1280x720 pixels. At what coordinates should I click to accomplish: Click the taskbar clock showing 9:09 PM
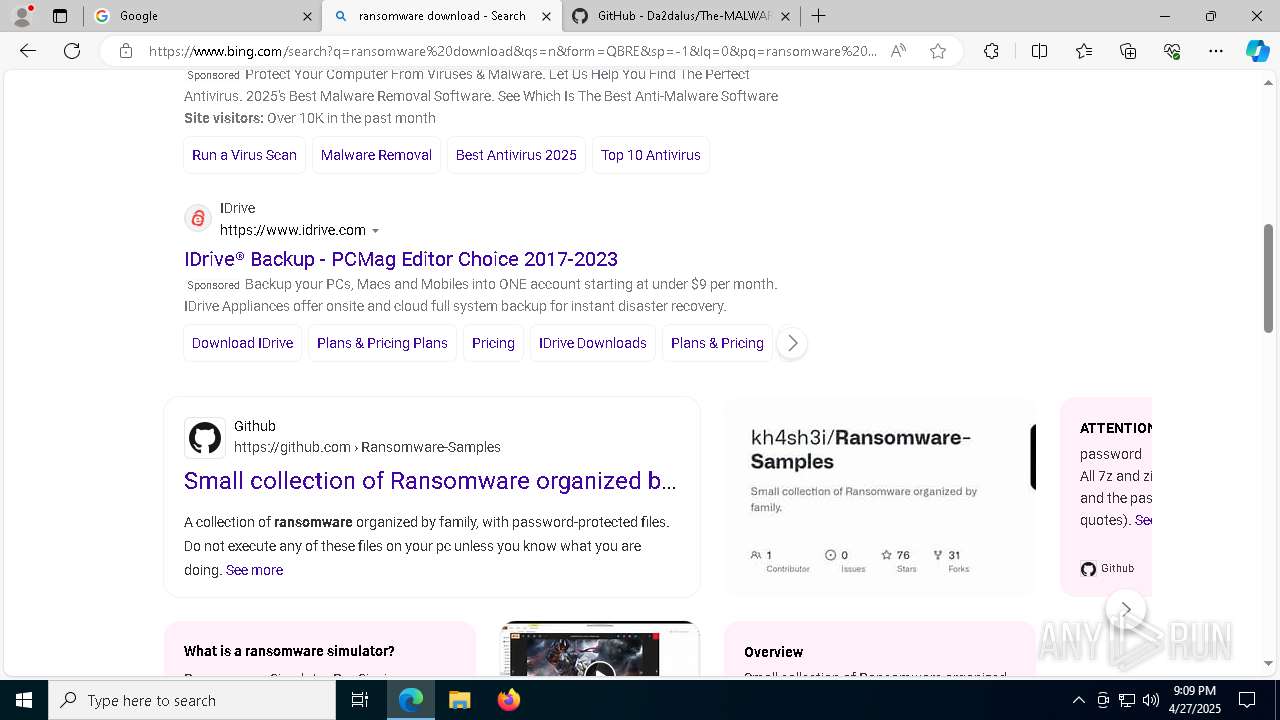1194,700
